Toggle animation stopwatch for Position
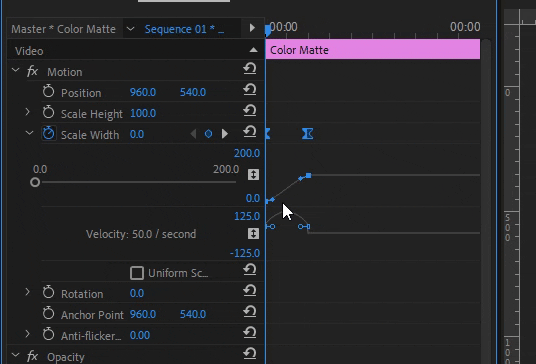Image resolution: width=536 pixels, height=364 pixels. coord(49,91)
